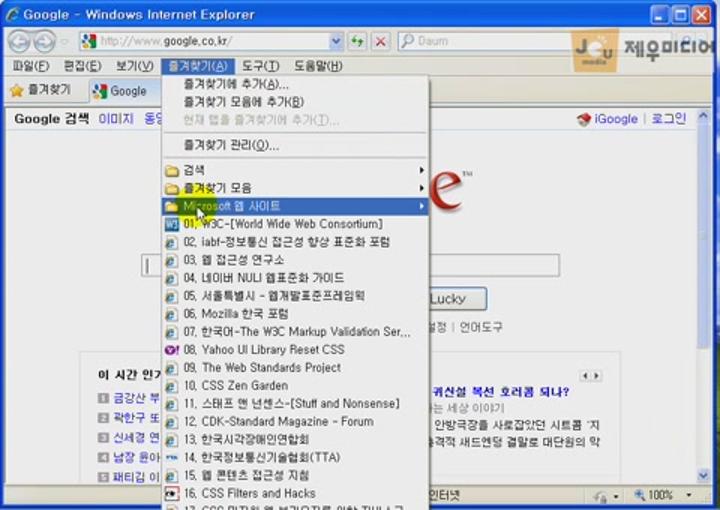Expand the 검색 folder submenu arrow

click(421, 170)
